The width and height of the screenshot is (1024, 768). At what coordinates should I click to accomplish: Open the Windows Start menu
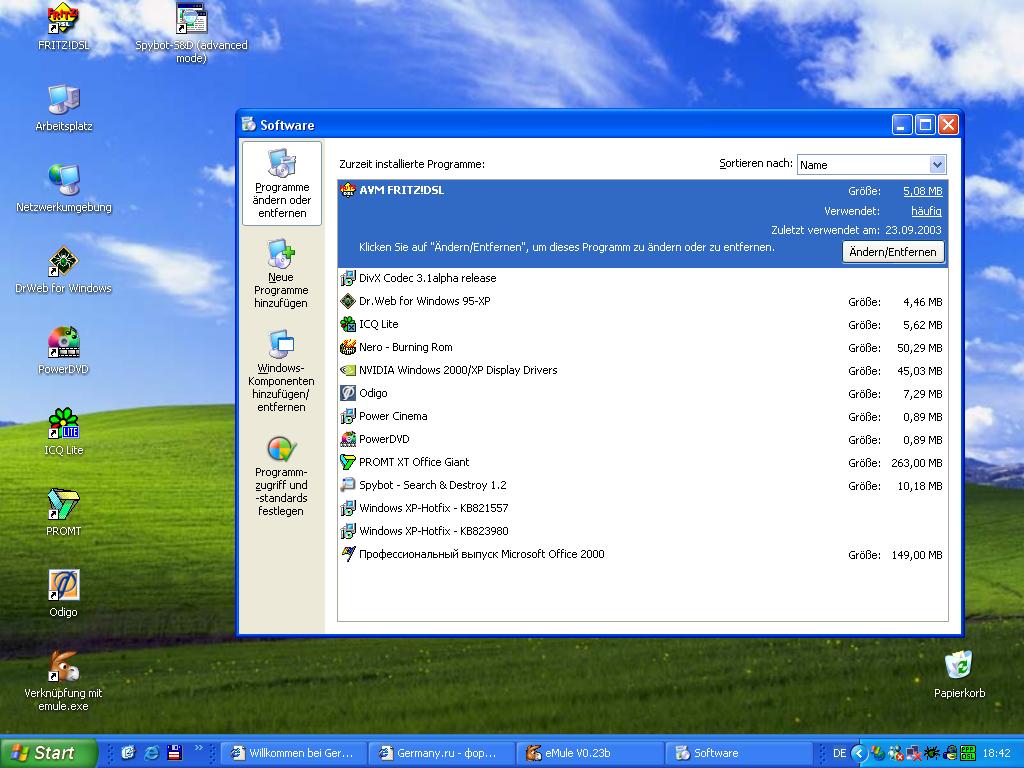(48, 753)
